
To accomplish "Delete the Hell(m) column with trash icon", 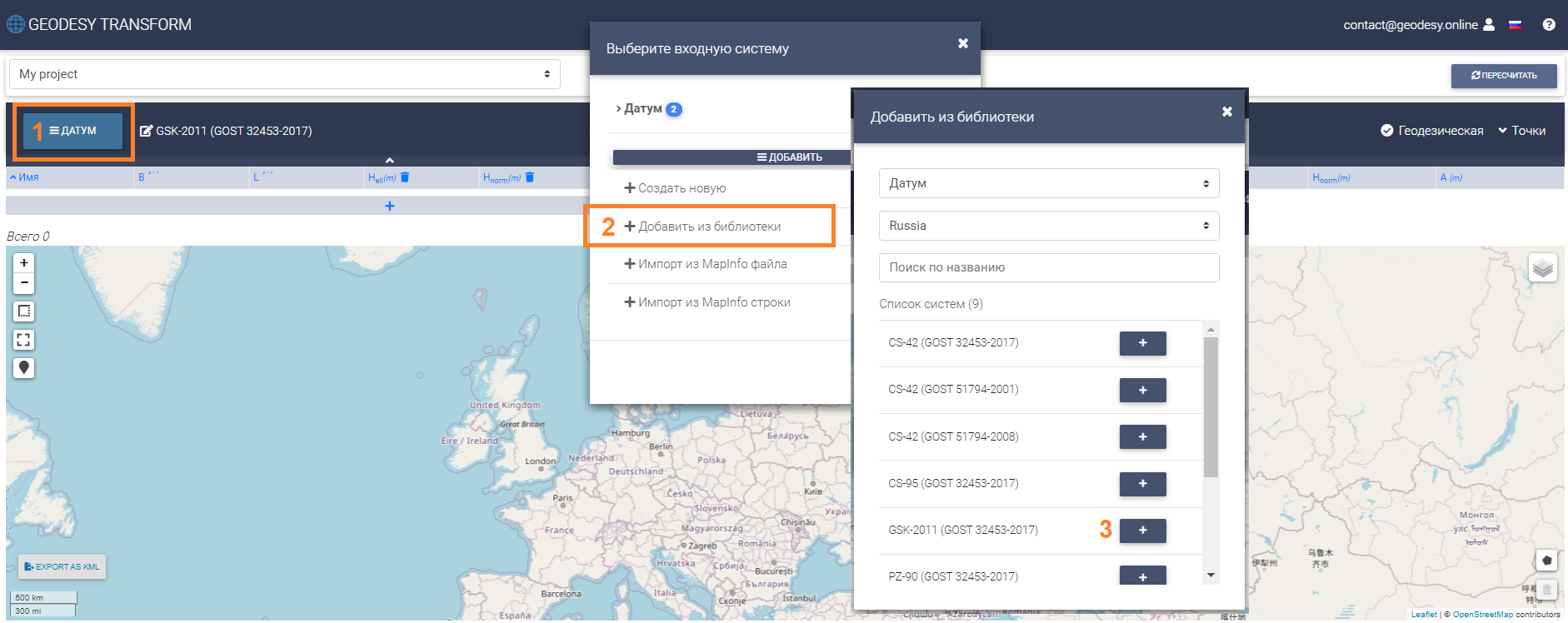I will pyautogui.click(x=405, y=177).
